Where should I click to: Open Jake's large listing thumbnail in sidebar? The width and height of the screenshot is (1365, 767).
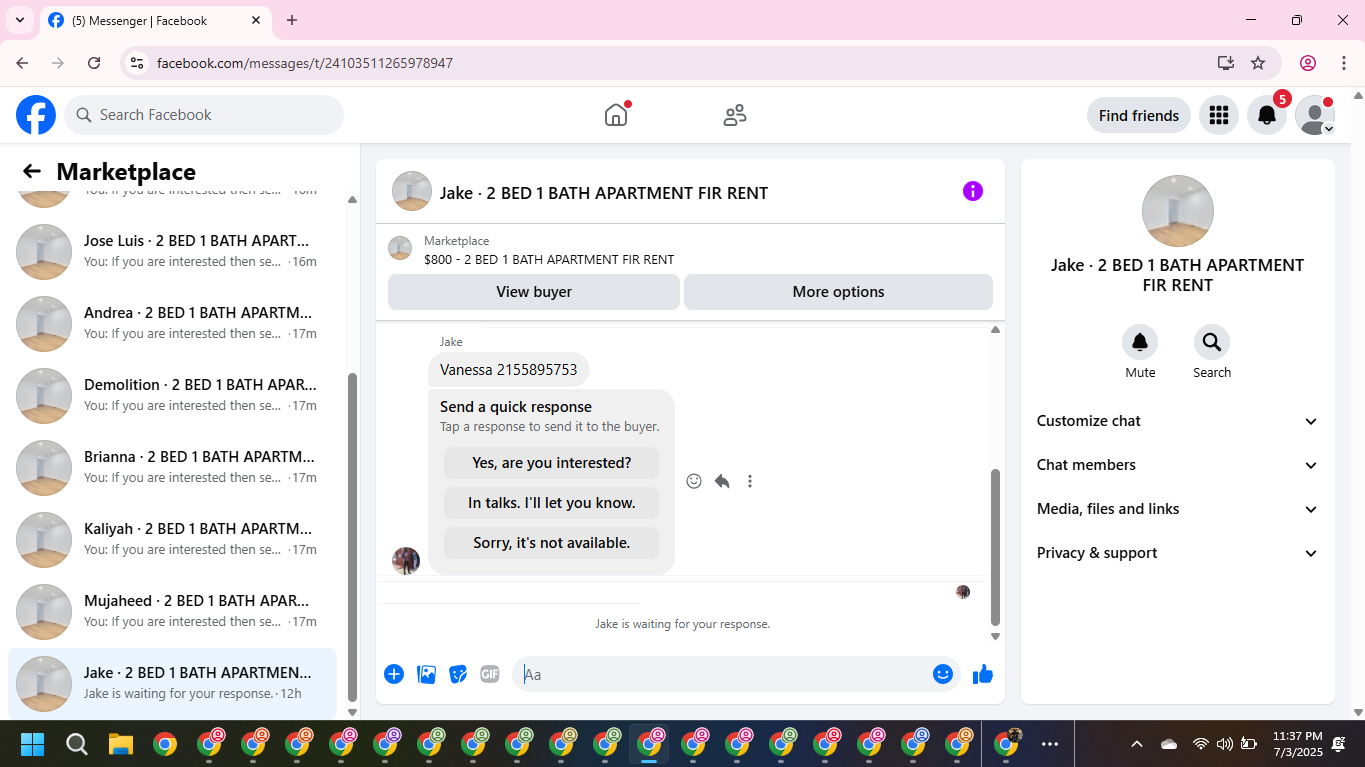1178,211
